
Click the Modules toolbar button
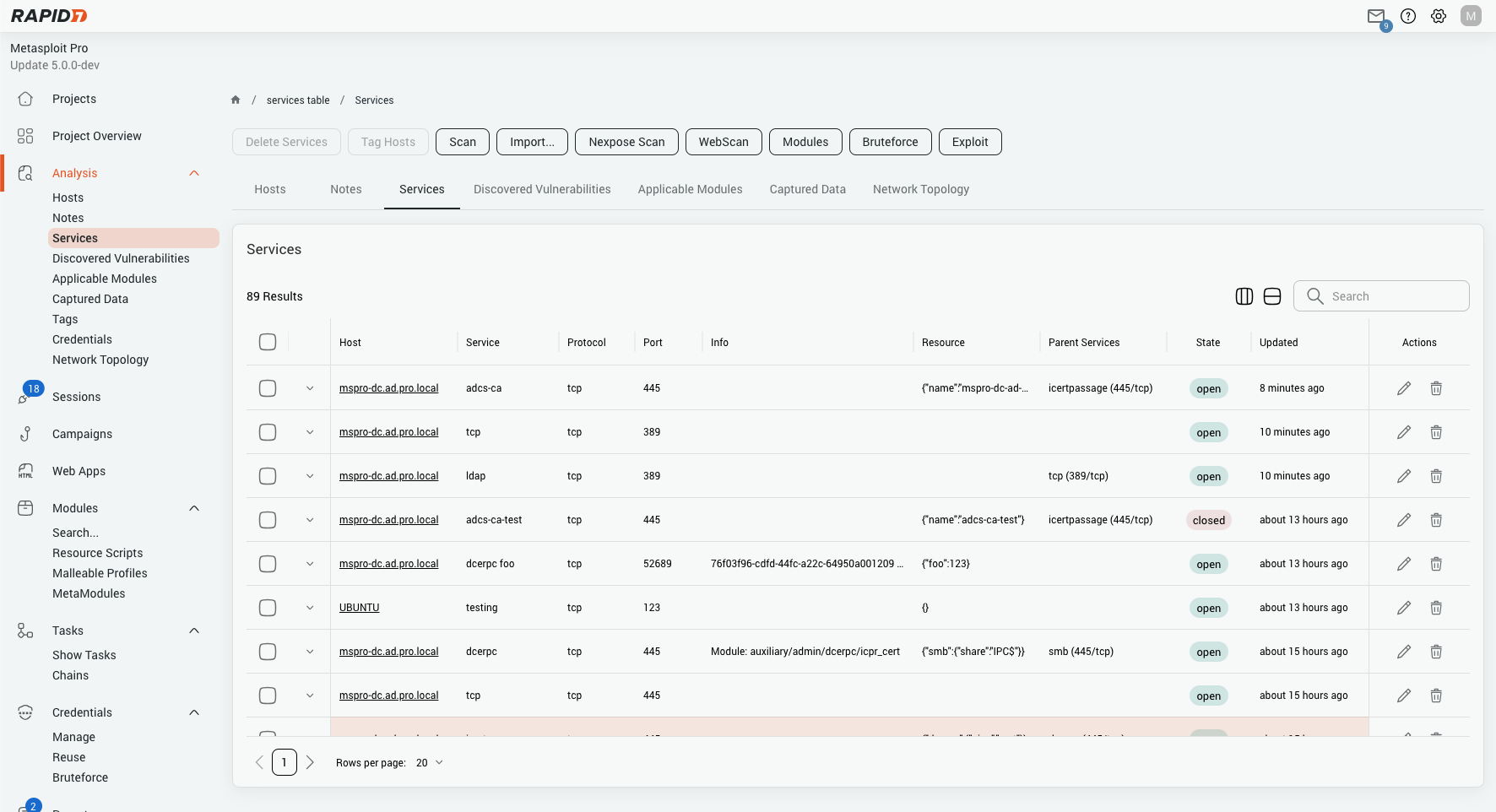(x=805, y=142)
